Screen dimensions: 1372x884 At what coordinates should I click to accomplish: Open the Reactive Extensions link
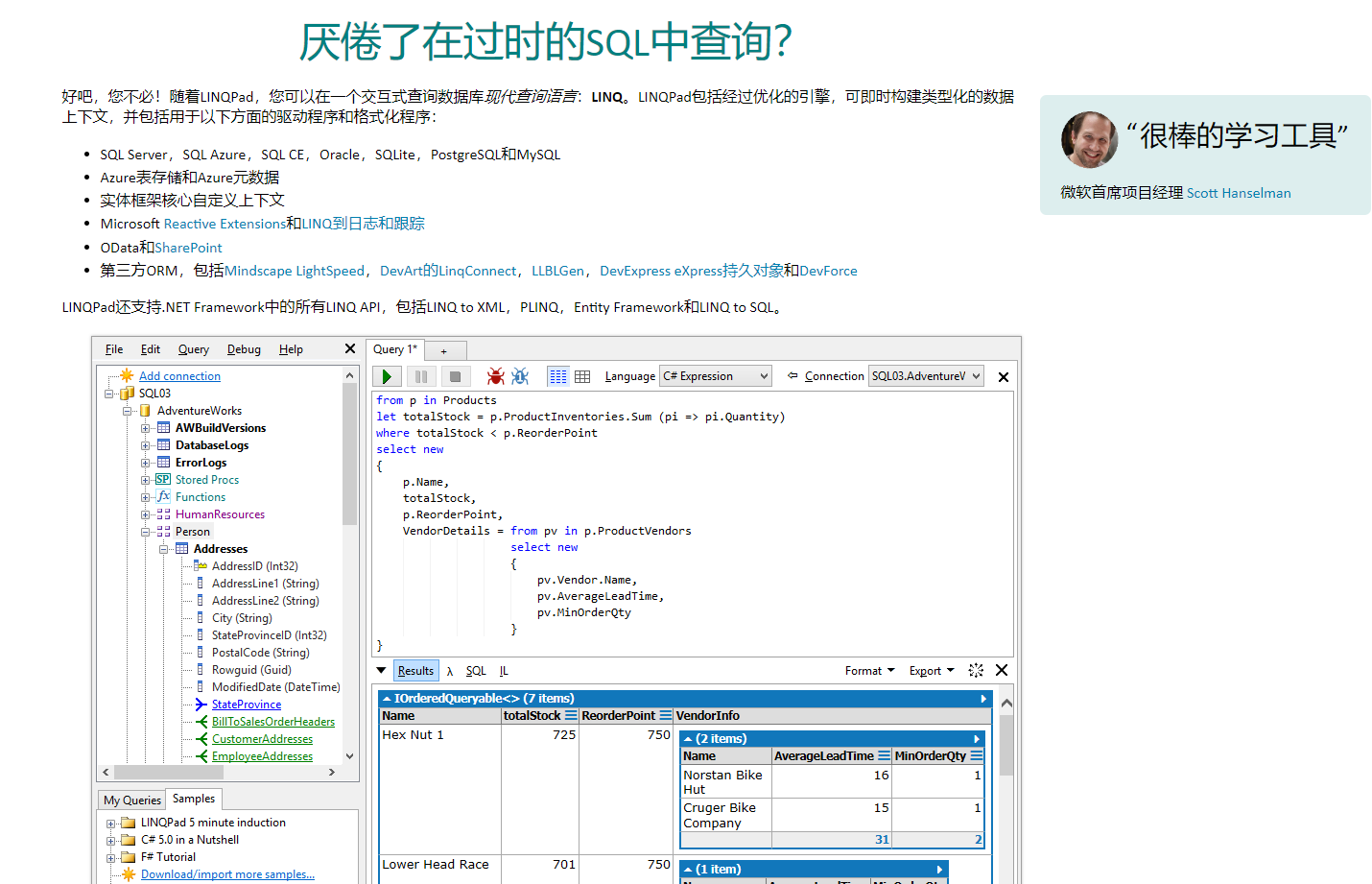[225, 224]
